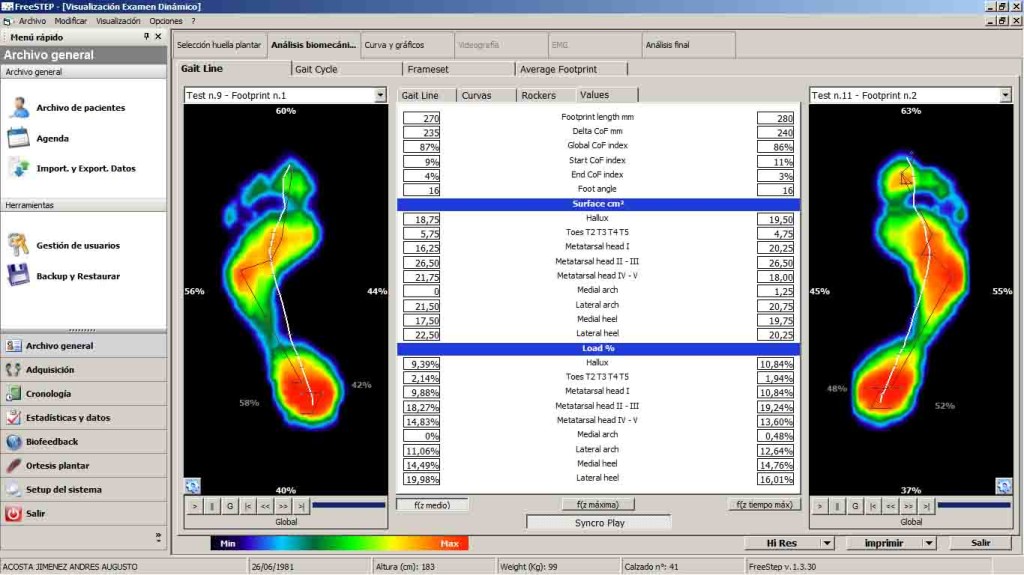The image size is (1024, 575).
Task: Open the Opciones menu
Action: tap(166, 21)
